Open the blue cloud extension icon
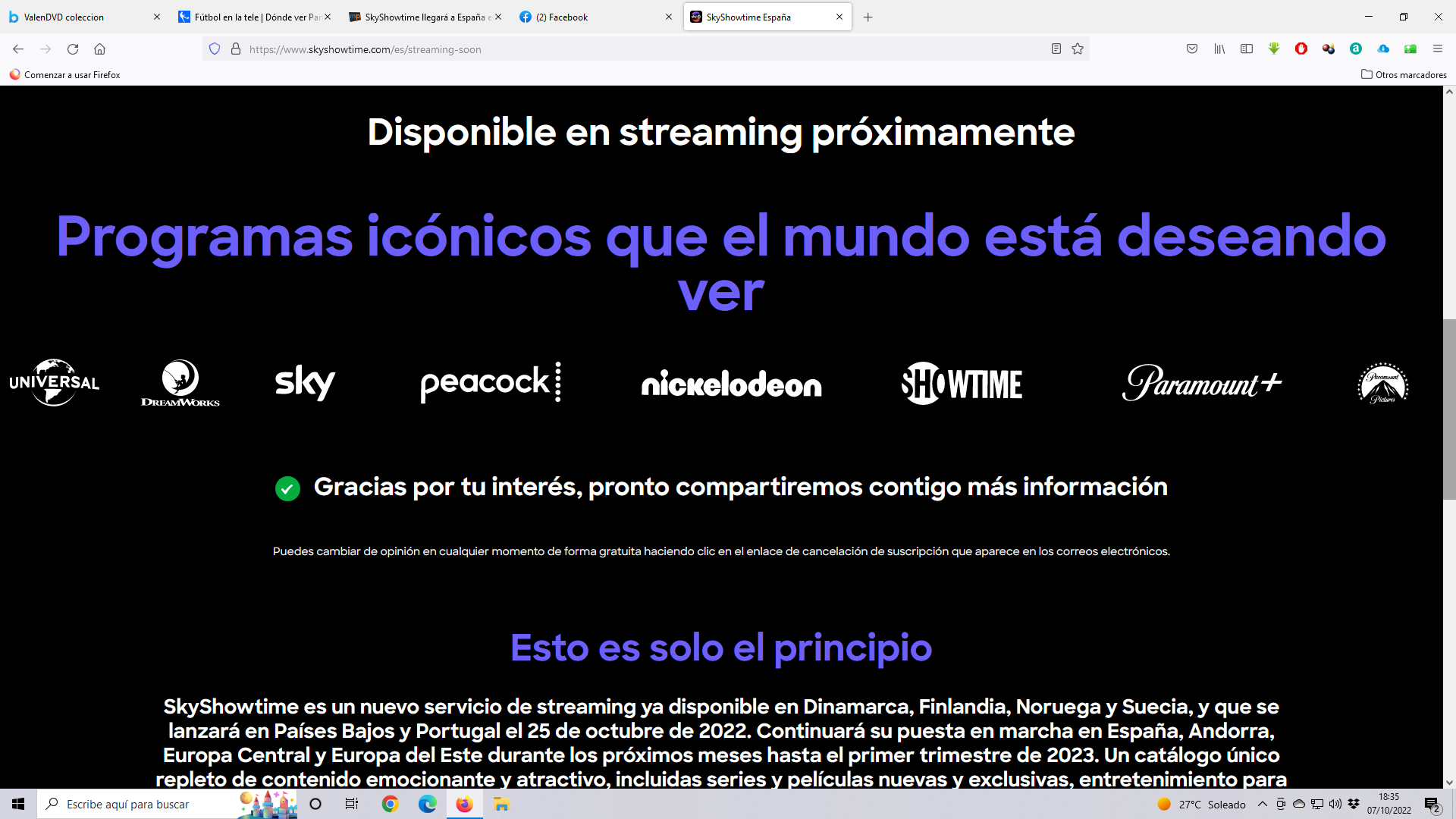1456x819 pixels. 1383,49
